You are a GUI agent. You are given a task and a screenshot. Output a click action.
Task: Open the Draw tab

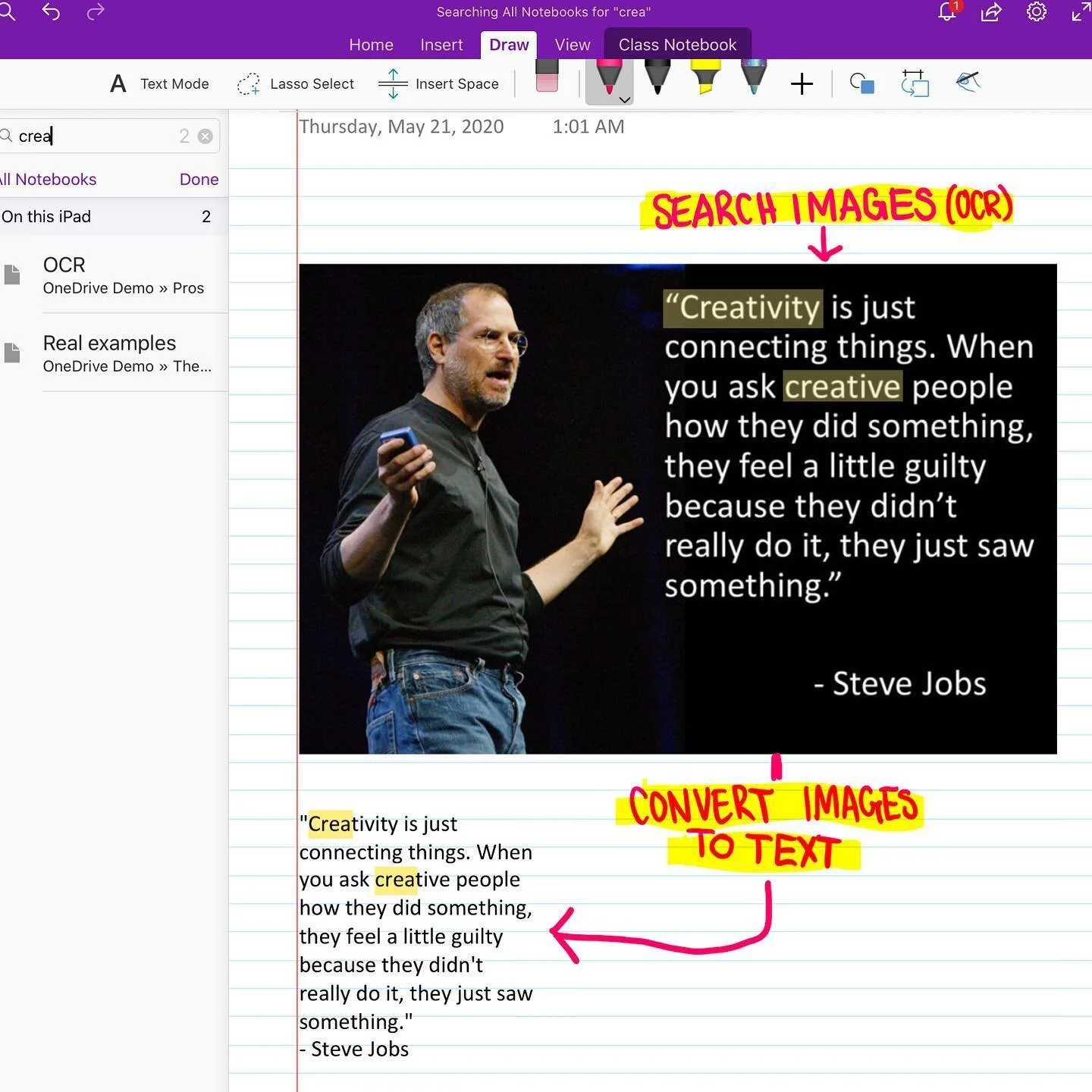coord(509,45)
